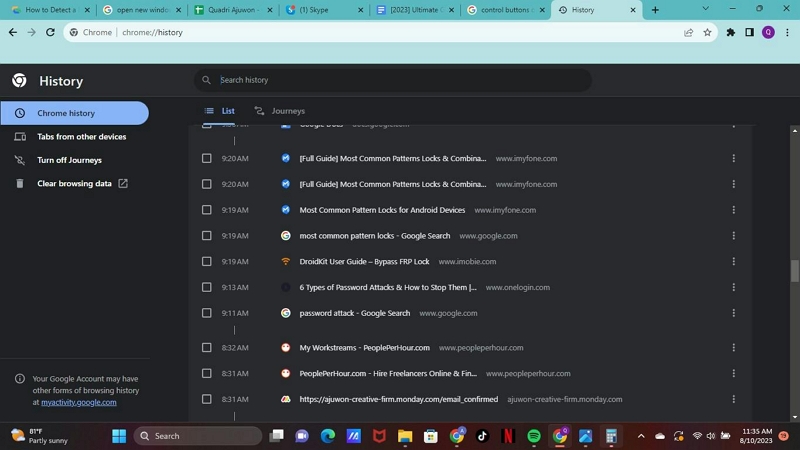Click the history page vertical scrollbar thumb
The width and height of the screenshot is (800, 450).
(795, 270)
